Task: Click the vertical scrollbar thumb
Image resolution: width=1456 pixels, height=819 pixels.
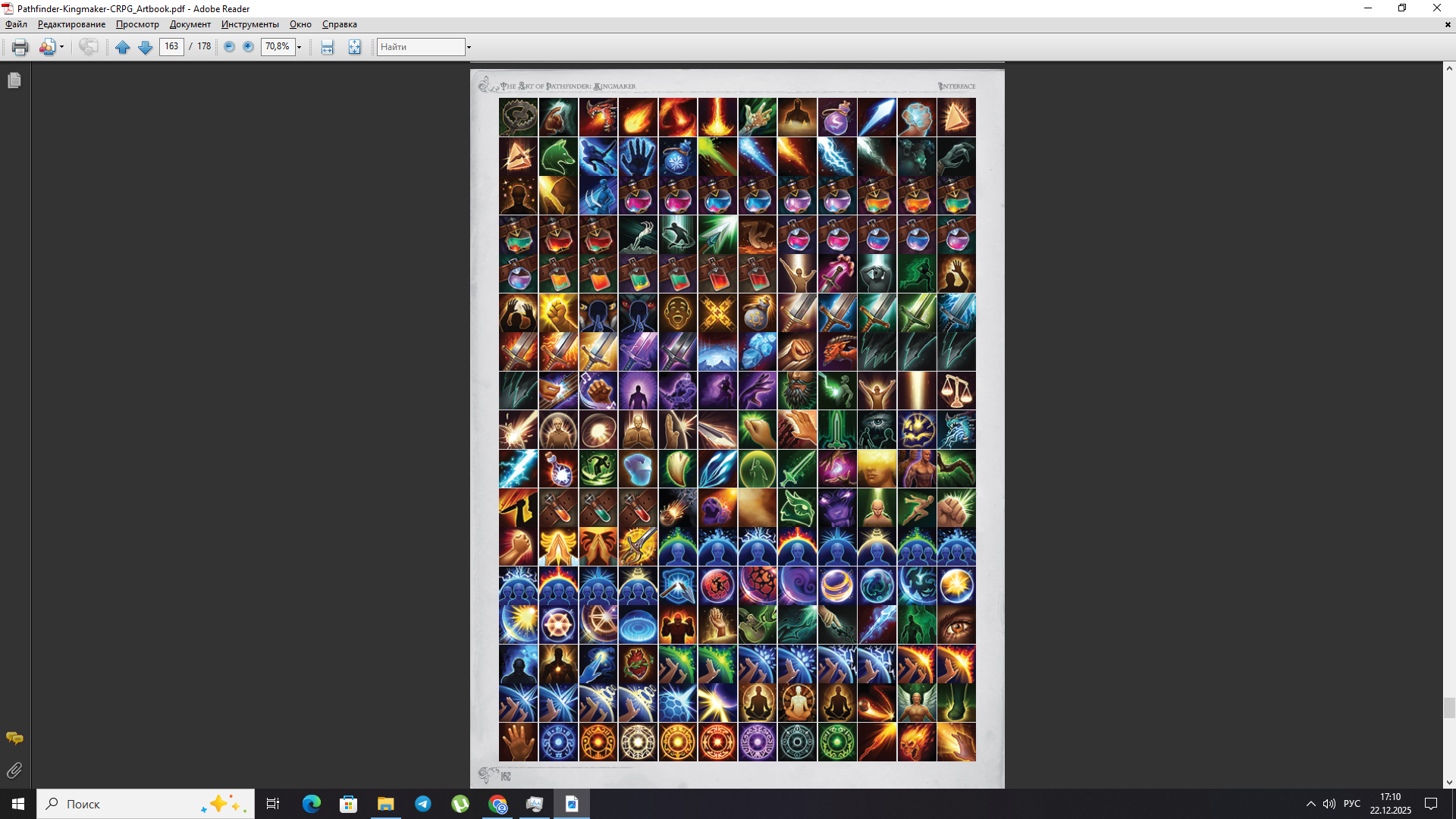Action: pyautogui.click(x=1449, y=708)
